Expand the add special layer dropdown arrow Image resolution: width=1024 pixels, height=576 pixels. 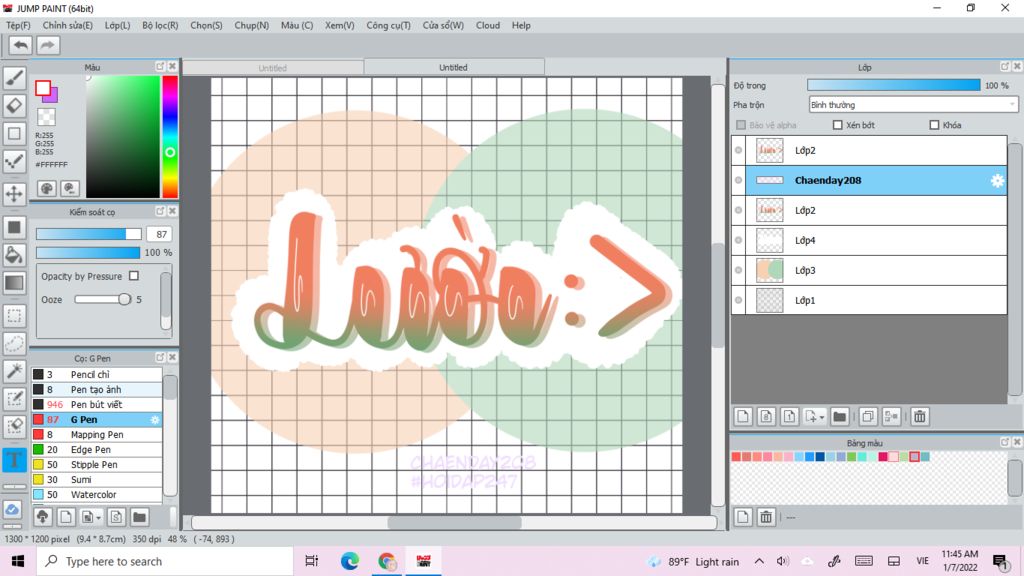click(x=822, y=417)
